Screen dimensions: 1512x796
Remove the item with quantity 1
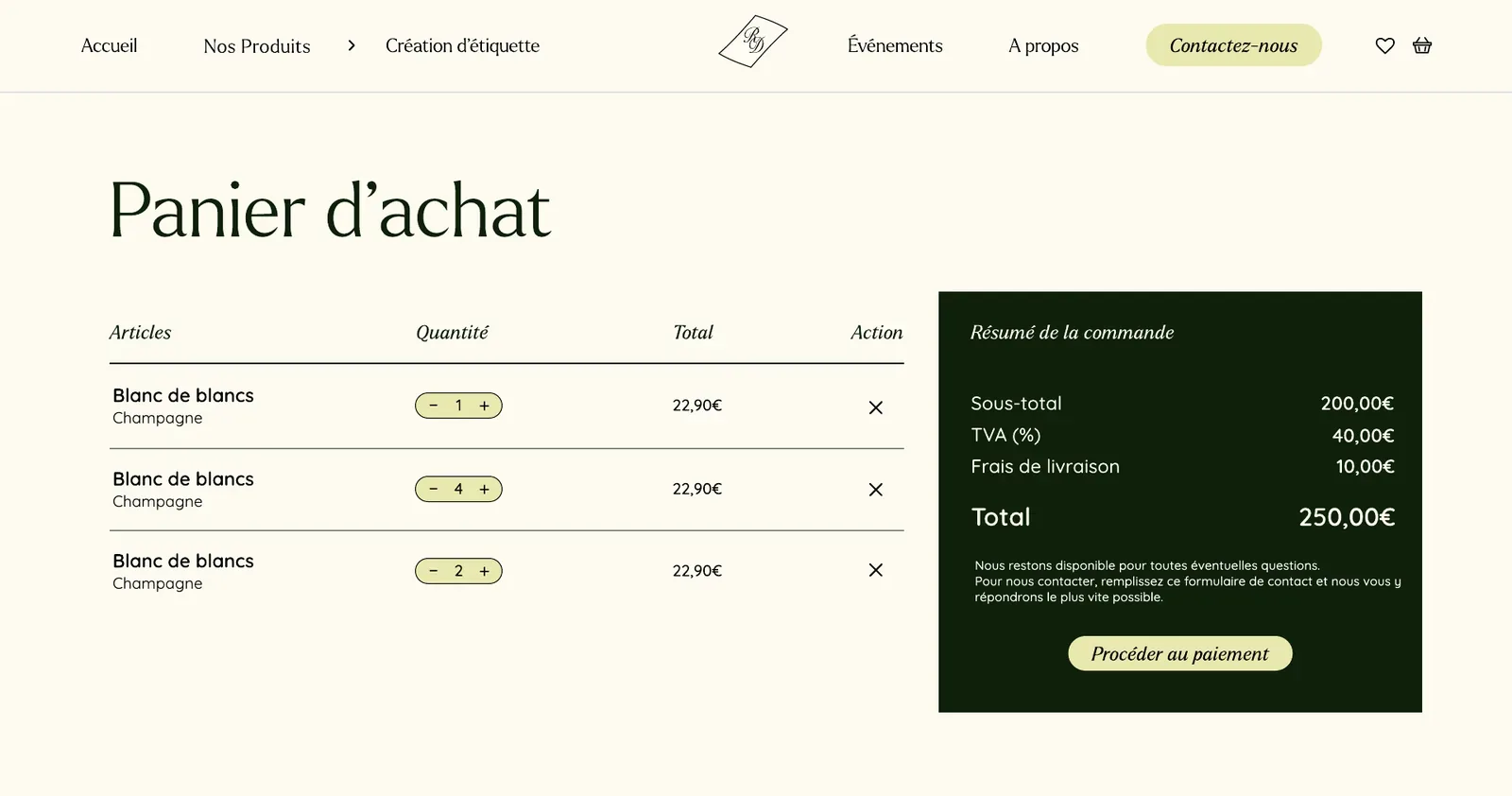click(876, 407)
